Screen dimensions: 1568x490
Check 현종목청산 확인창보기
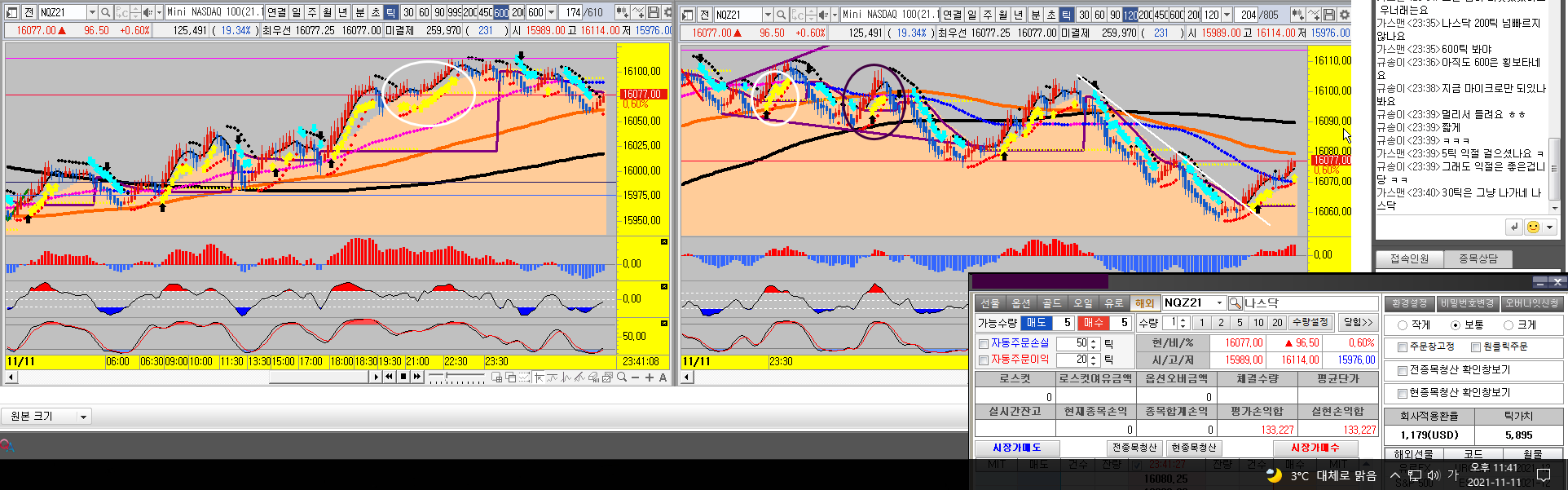[x=1402, y=393]
